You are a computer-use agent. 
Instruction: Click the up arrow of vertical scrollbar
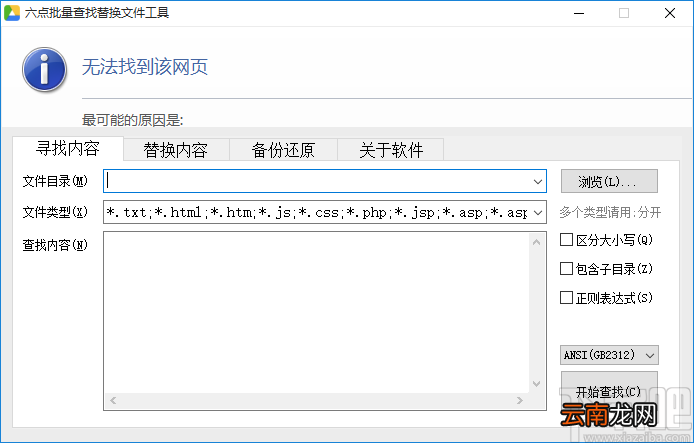(536, 242)
